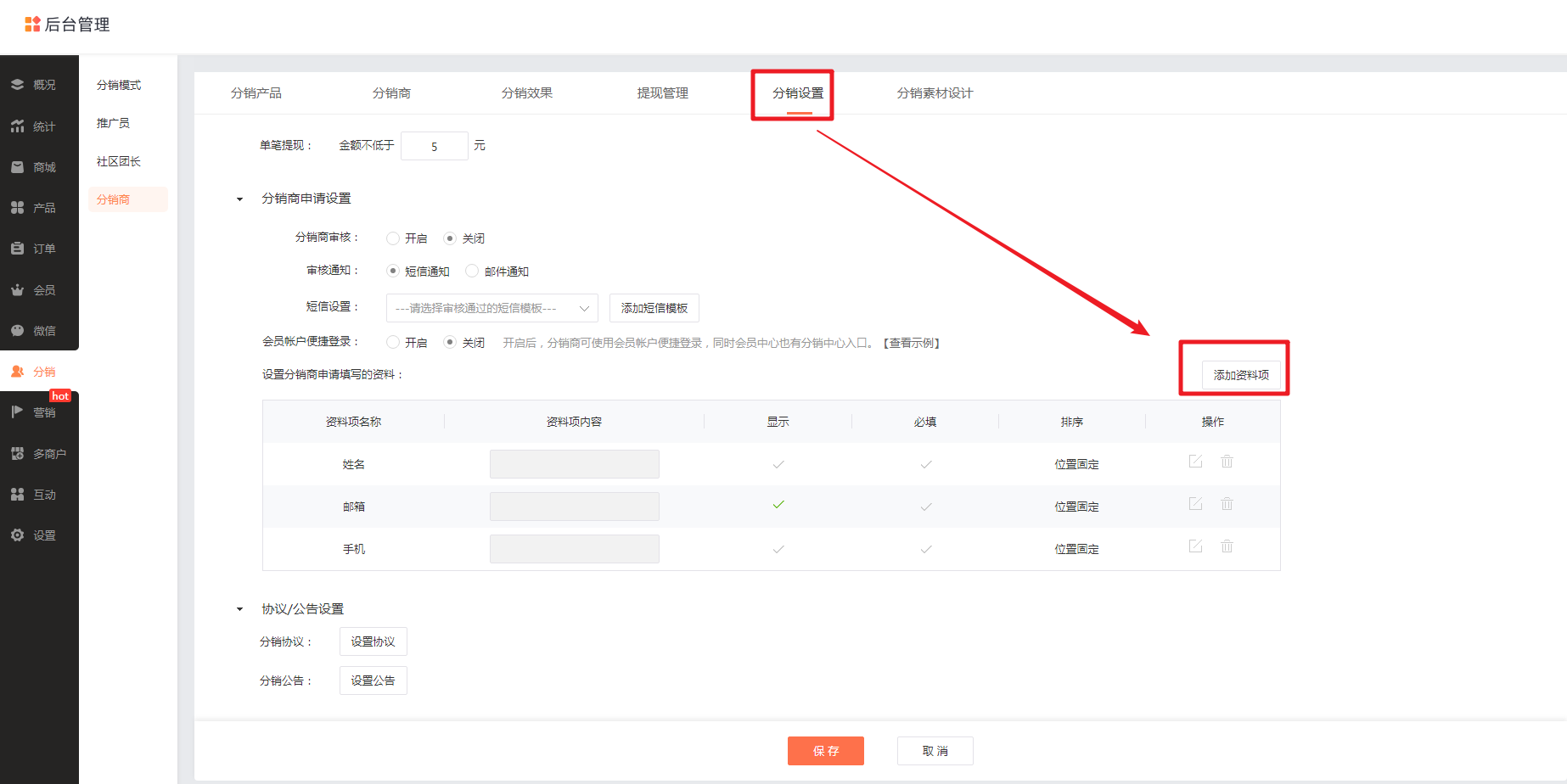The width and height of the screenshot is (1567, 784).
Task: Switch to the 分销商 tab
Action: click(x=391, y=93)
